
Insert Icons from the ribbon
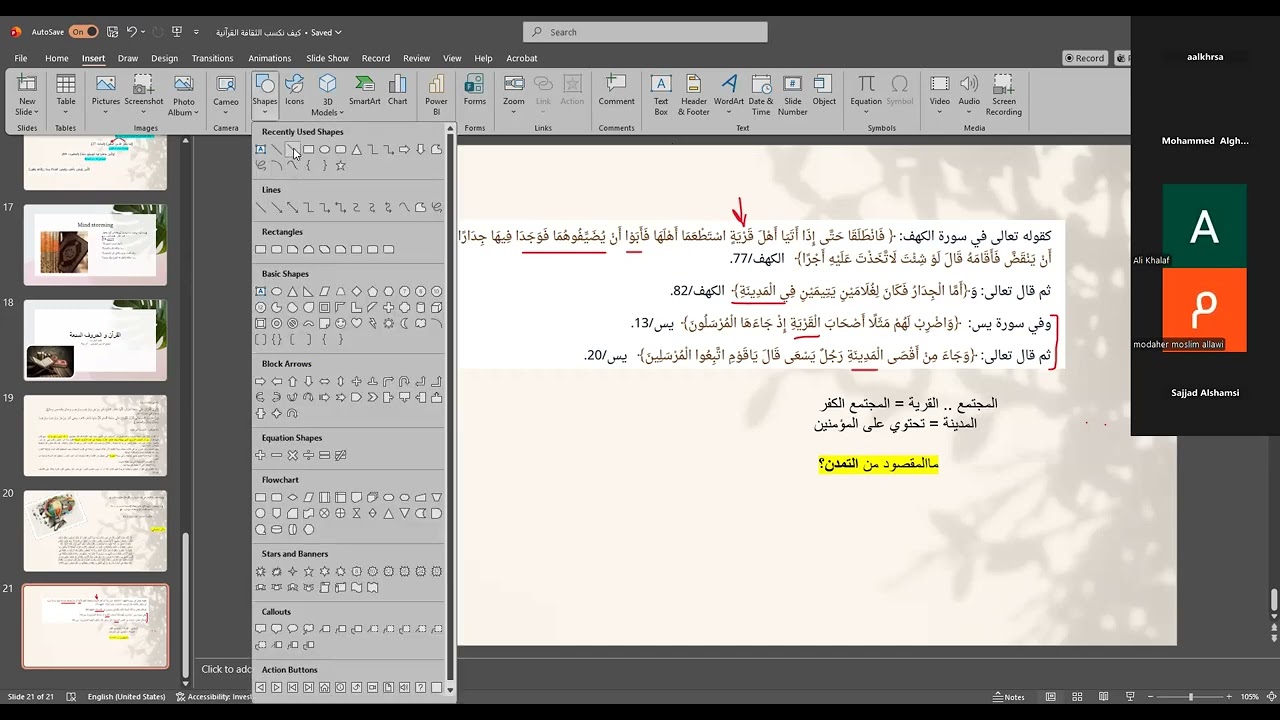click(x=294, y=90)
